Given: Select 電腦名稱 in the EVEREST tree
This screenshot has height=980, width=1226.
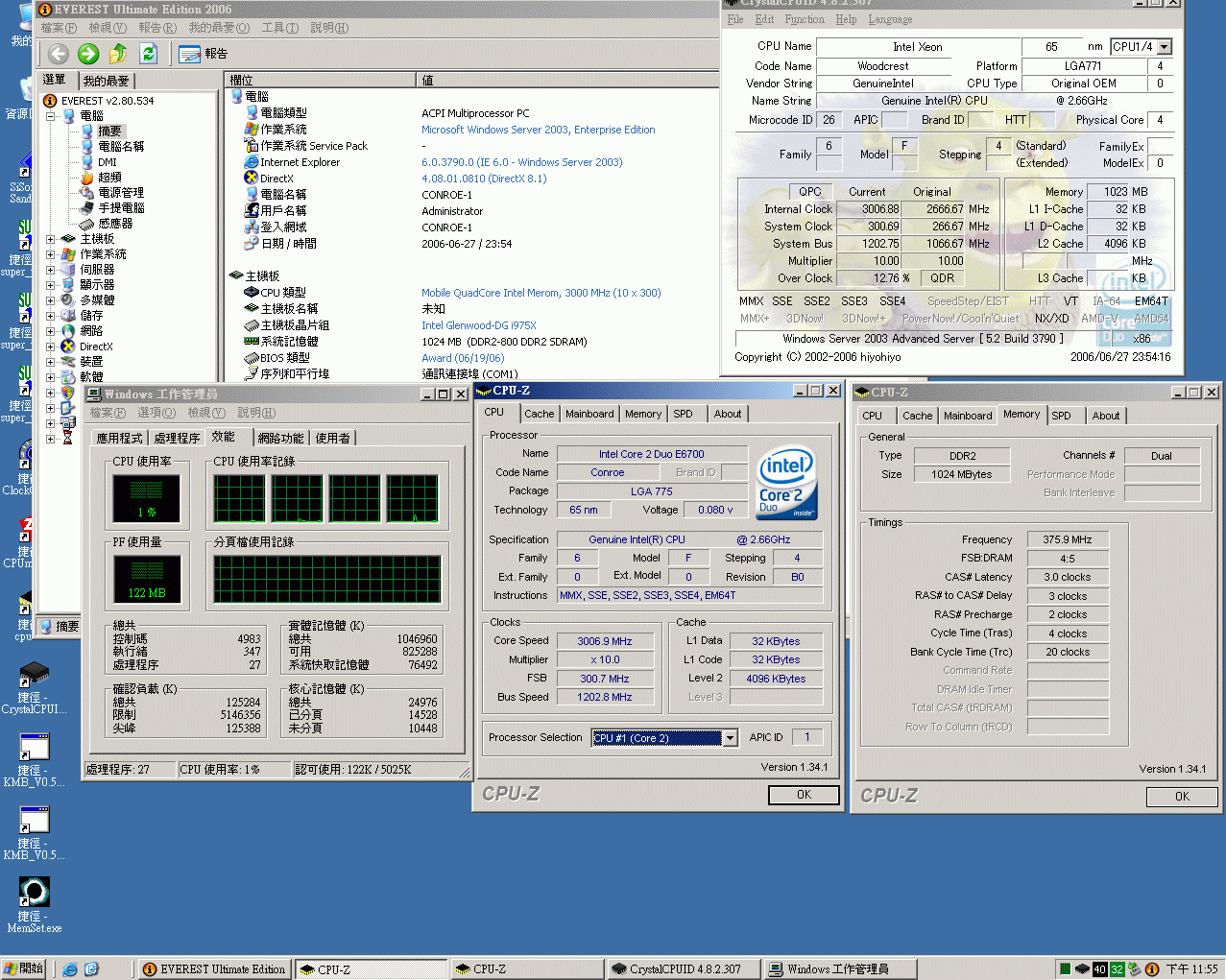Looking at the screenshot, I should [121, 147].
